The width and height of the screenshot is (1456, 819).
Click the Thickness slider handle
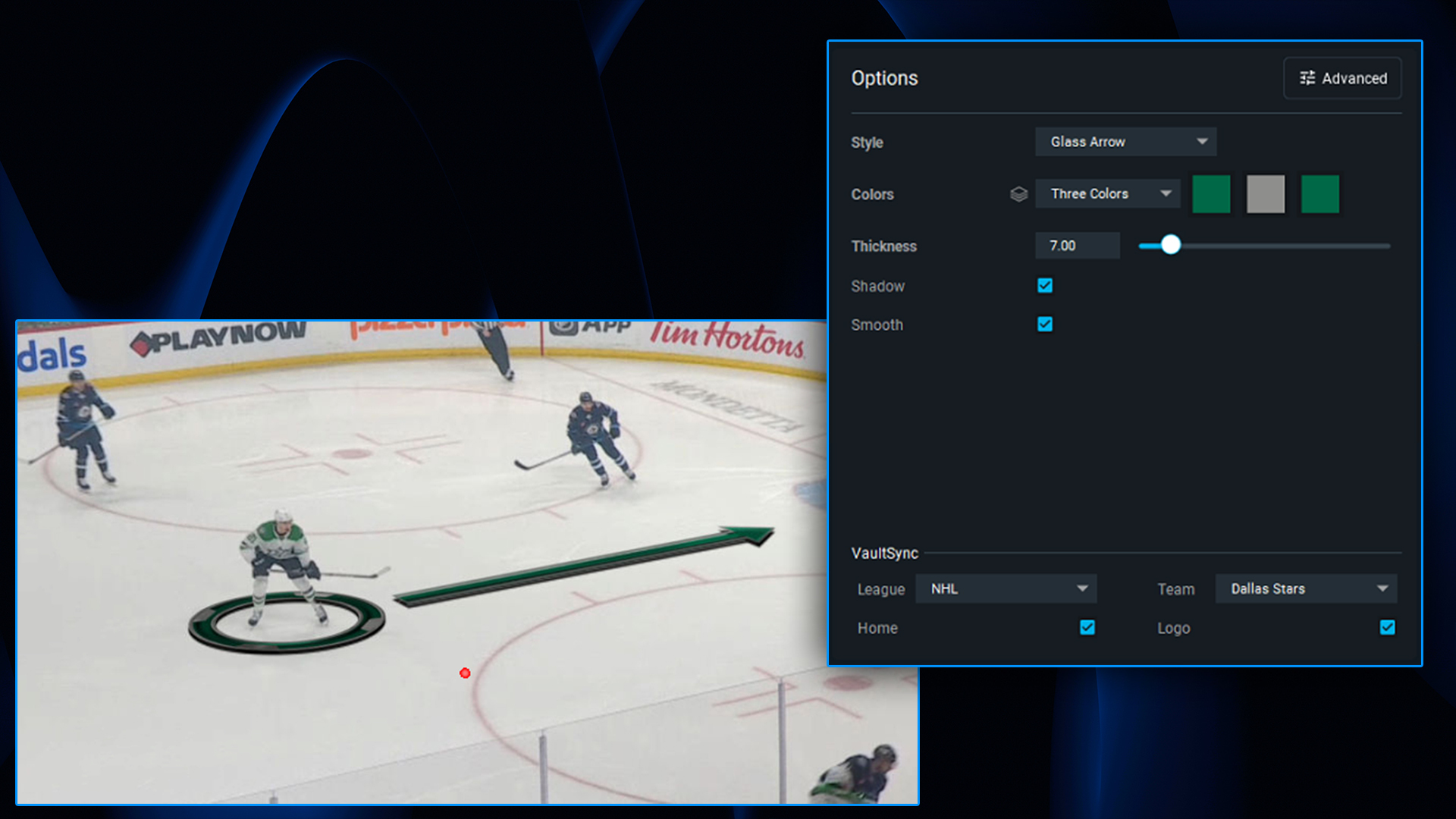click(x=1170, y=245)
